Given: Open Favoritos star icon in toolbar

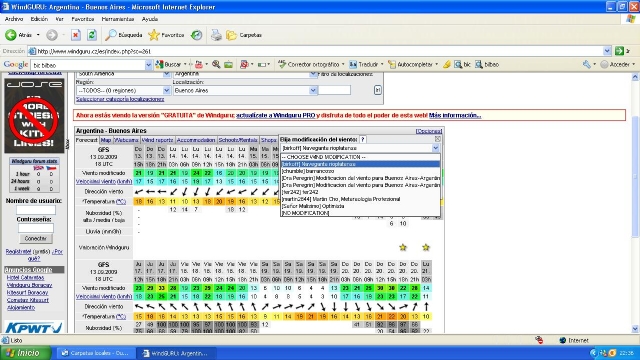Looking at the screenshot, I should pos(154,35).
